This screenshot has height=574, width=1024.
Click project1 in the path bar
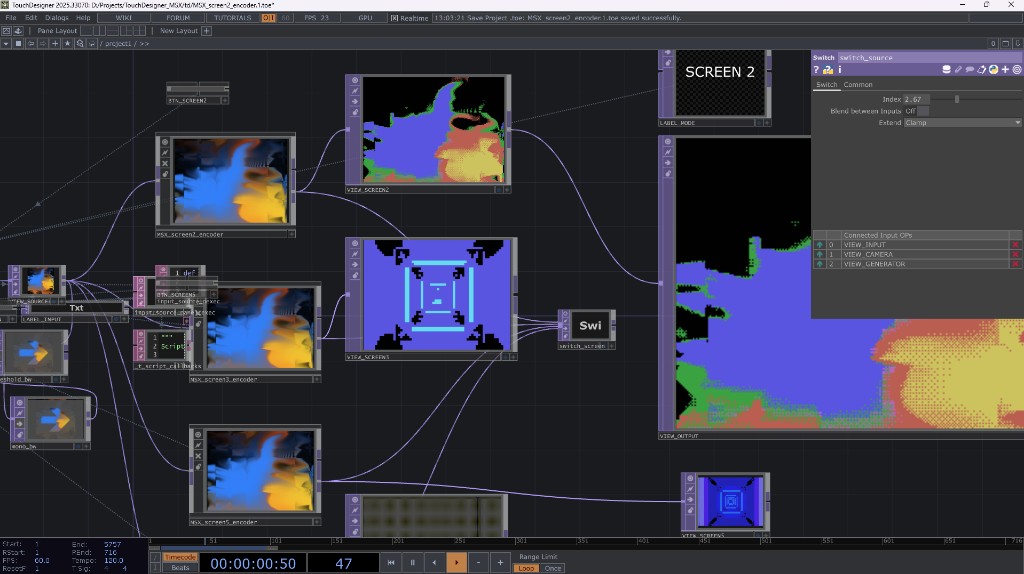(x=118, y=44)
